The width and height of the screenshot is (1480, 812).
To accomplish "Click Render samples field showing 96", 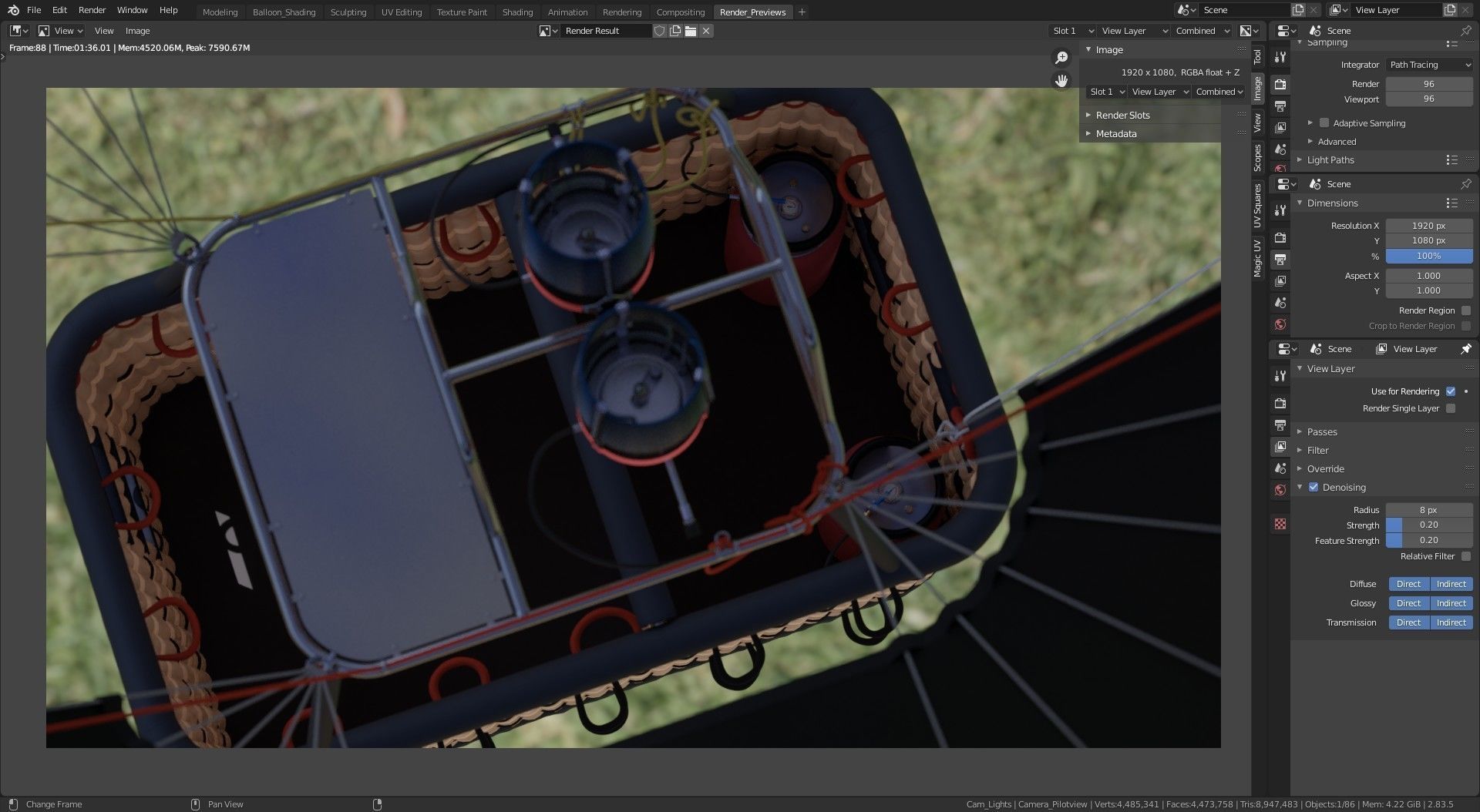I will click(1429, 83).
